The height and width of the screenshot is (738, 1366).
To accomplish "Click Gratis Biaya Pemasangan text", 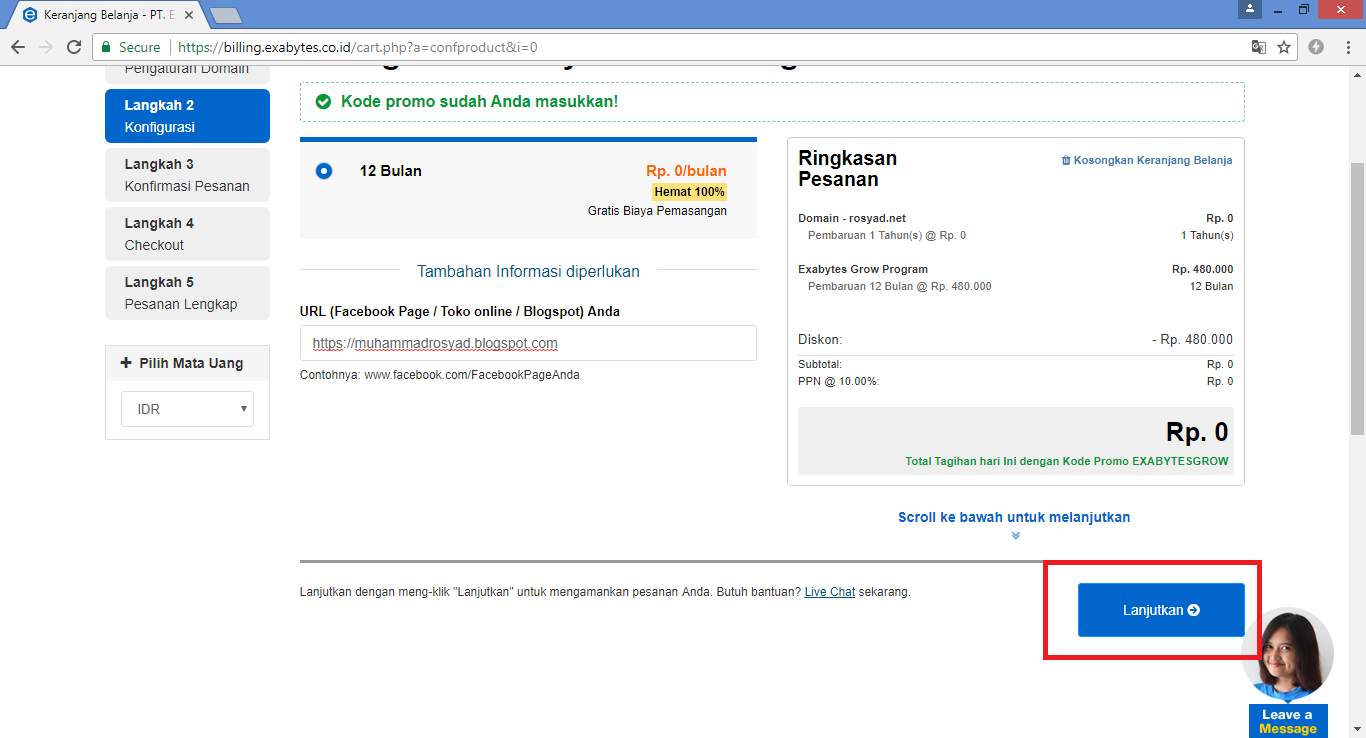I will 657,211.
